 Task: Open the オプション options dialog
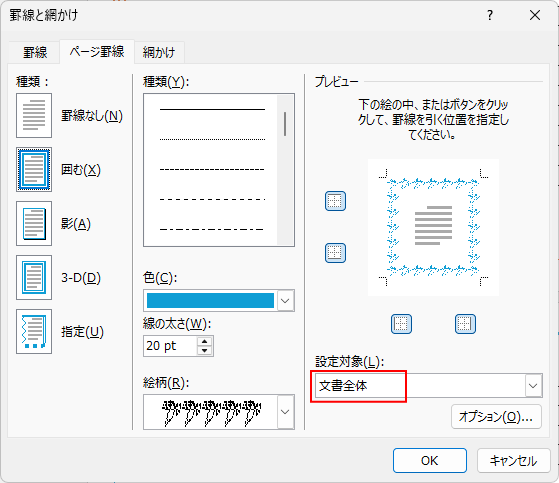click(496, 416)
